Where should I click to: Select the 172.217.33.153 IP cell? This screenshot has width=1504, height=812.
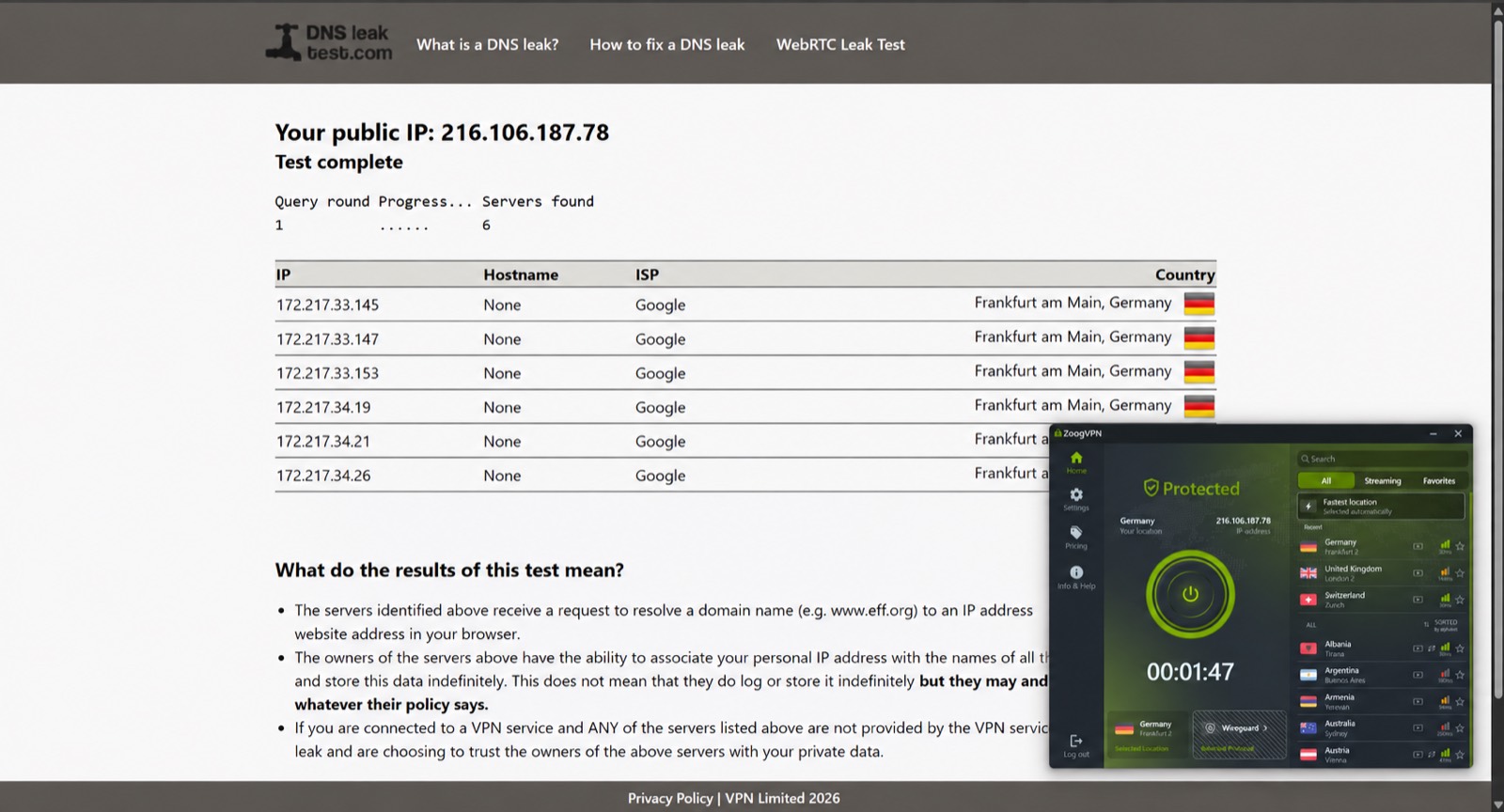(327, 373)
